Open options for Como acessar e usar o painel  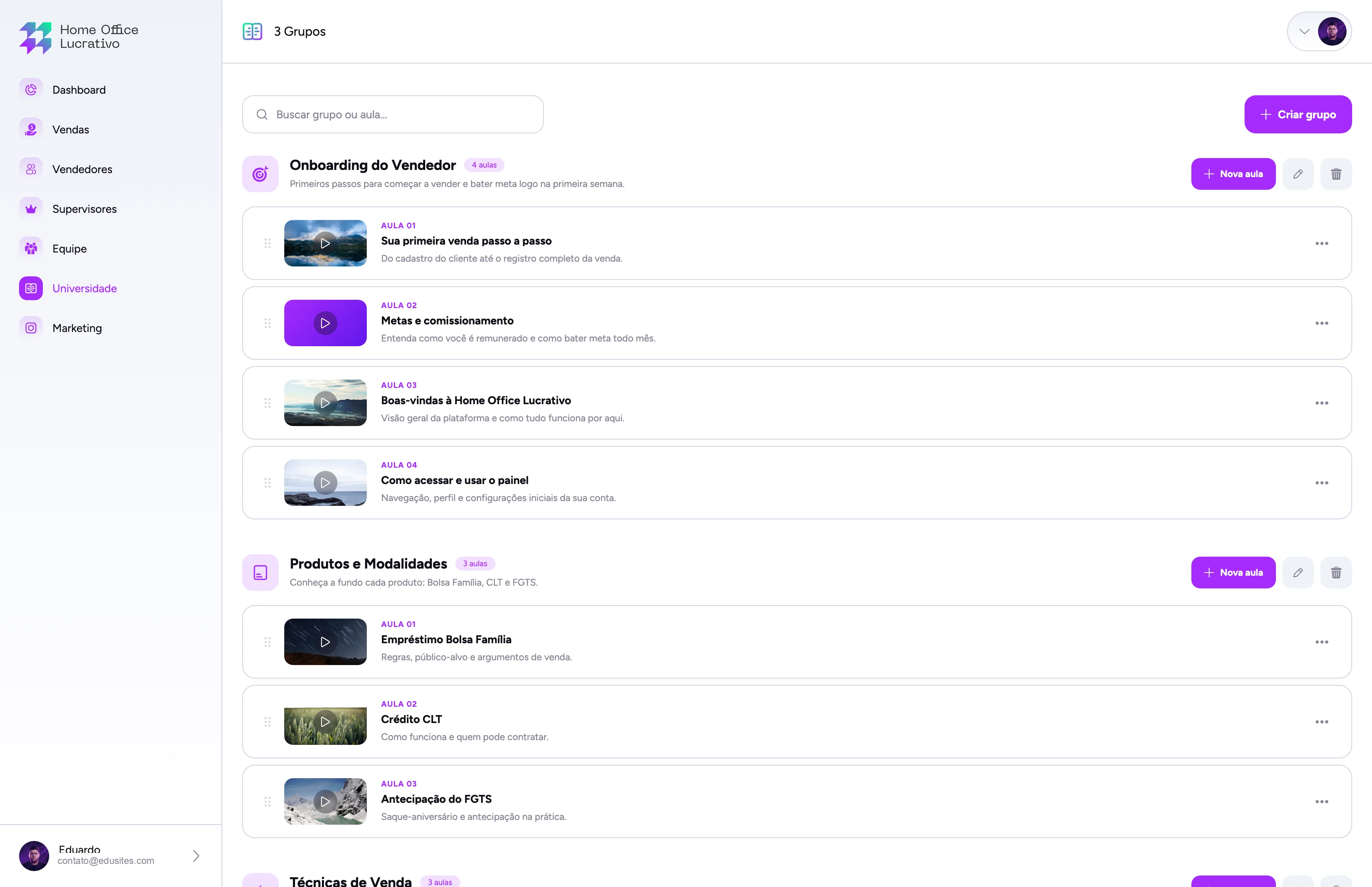[1321, 483]
